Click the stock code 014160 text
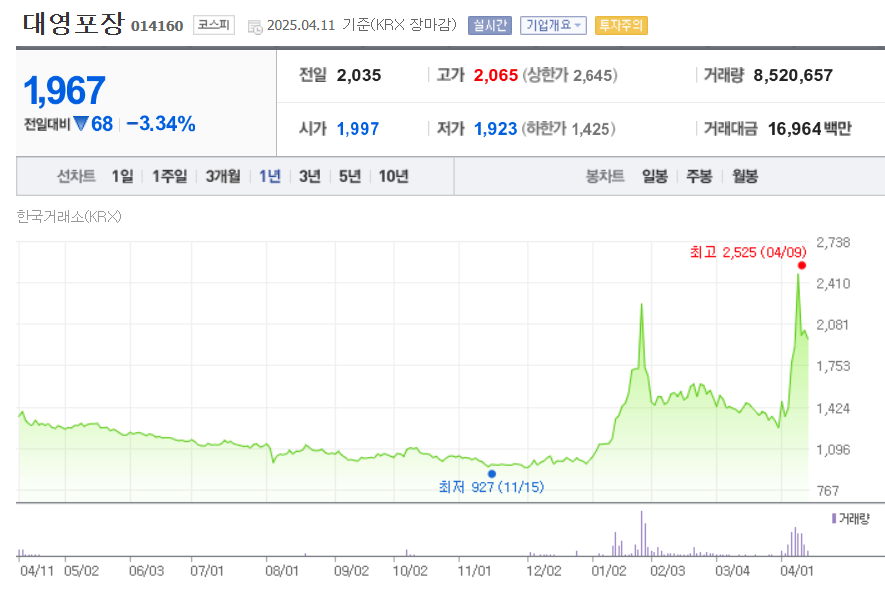The image size is (885, 605). [x=157, y=26]
